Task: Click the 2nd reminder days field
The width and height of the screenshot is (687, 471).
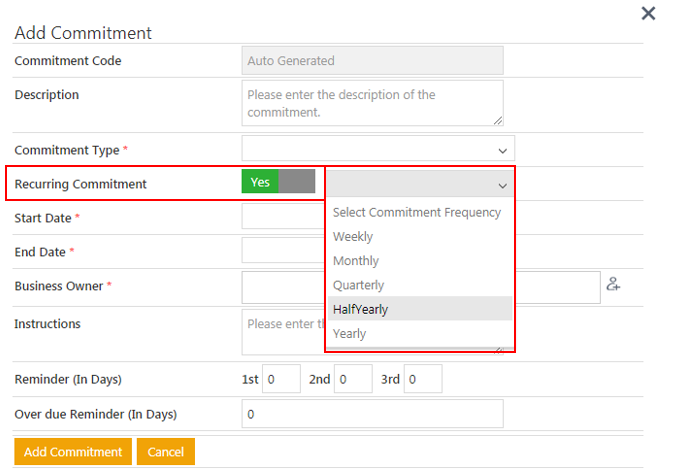Action: pyautogui.click(x=353, y=380)
